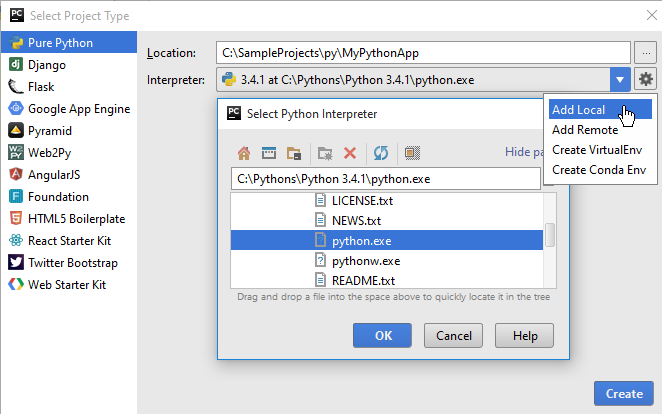Go to Home directory in file chooser

[244, 153]
